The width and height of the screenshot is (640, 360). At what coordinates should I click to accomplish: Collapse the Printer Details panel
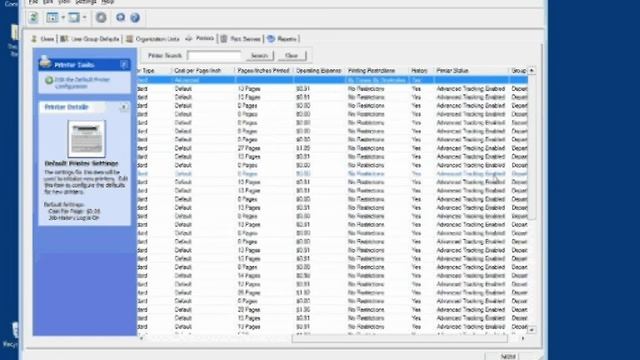click(x=124, y=107)
